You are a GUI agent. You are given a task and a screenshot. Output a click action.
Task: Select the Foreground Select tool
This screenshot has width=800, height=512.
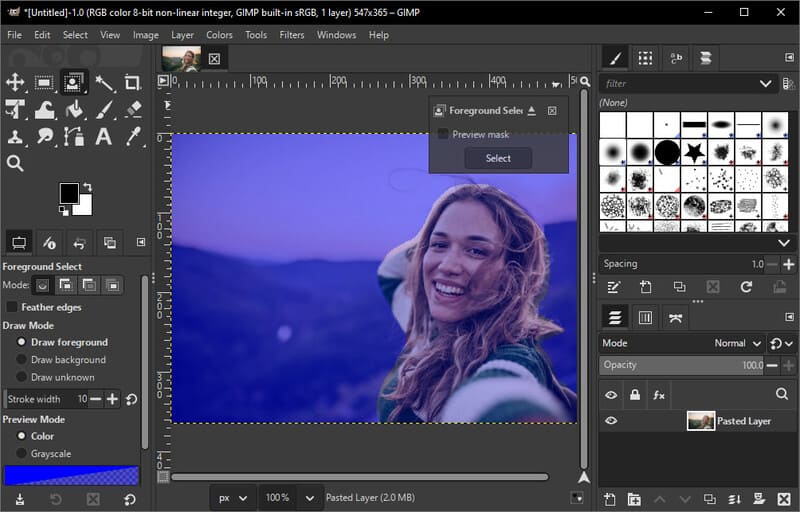(x=74, y=82)
